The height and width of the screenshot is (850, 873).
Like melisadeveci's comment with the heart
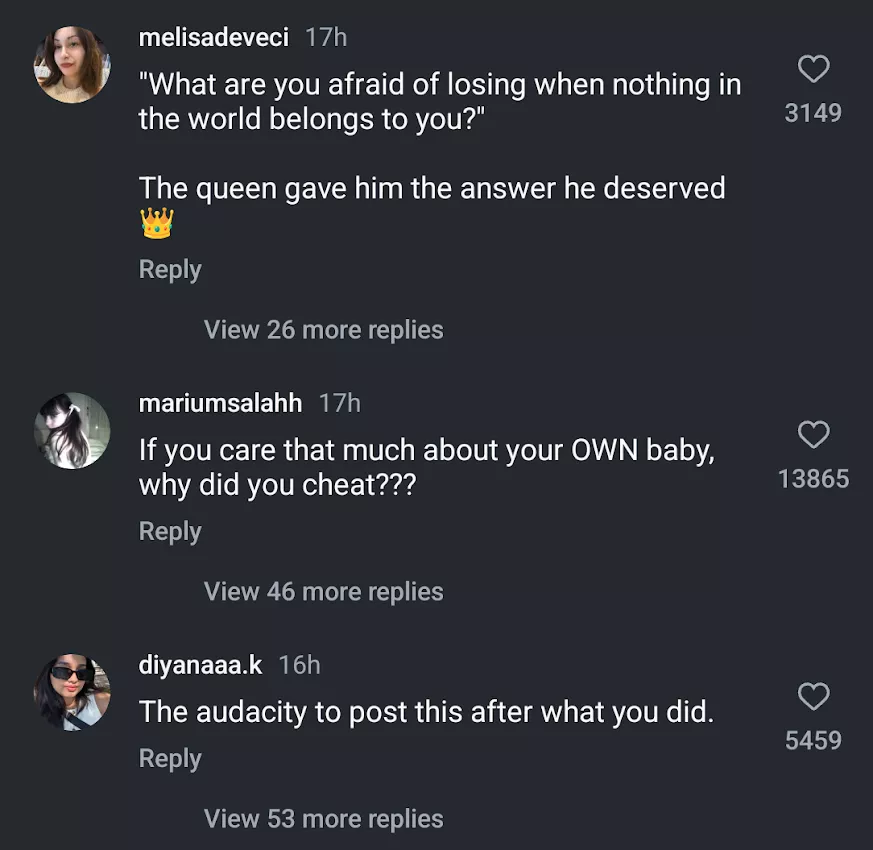[813, 69]
